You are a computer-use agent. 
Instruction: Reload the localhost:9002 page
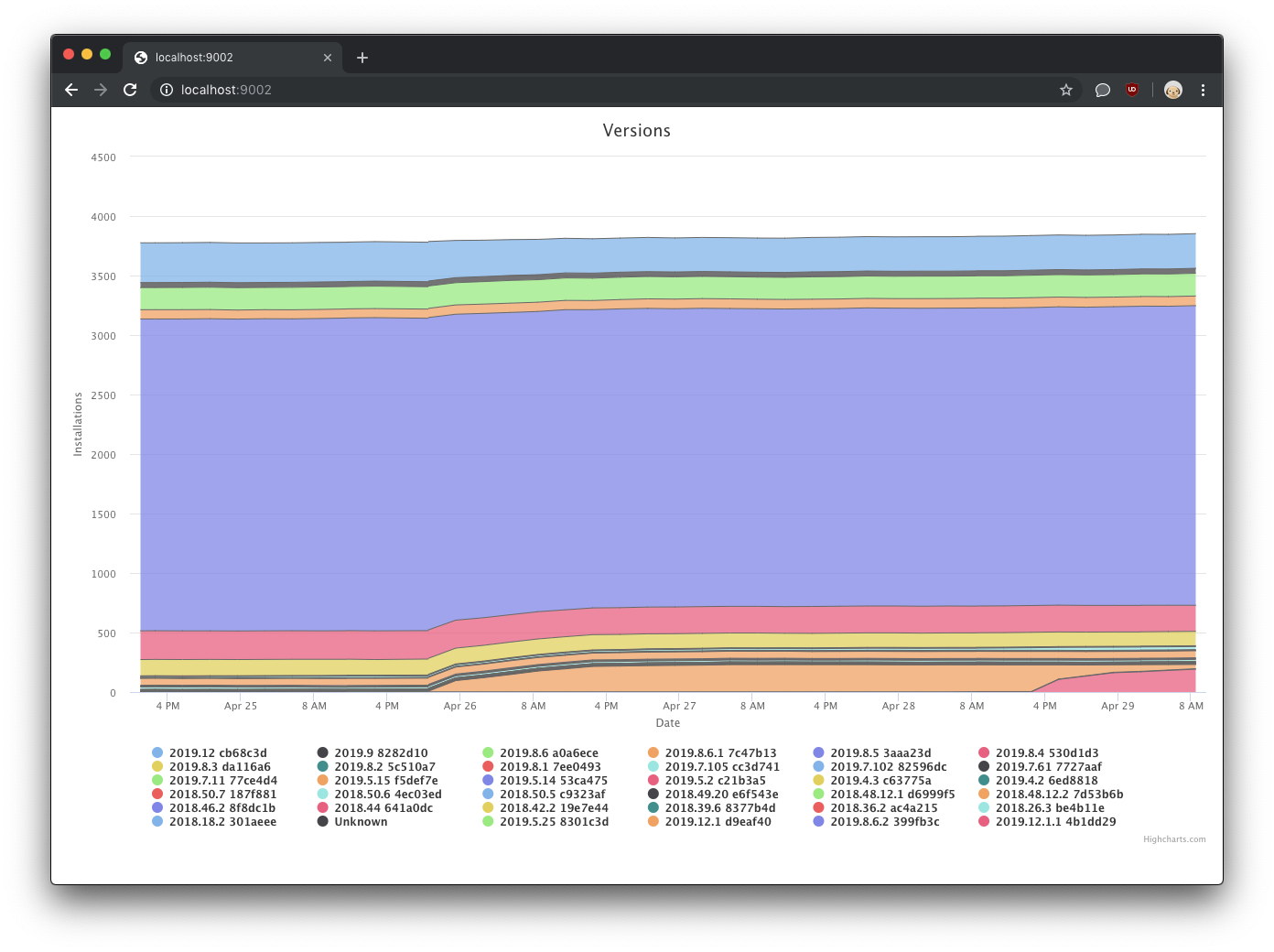130,90
